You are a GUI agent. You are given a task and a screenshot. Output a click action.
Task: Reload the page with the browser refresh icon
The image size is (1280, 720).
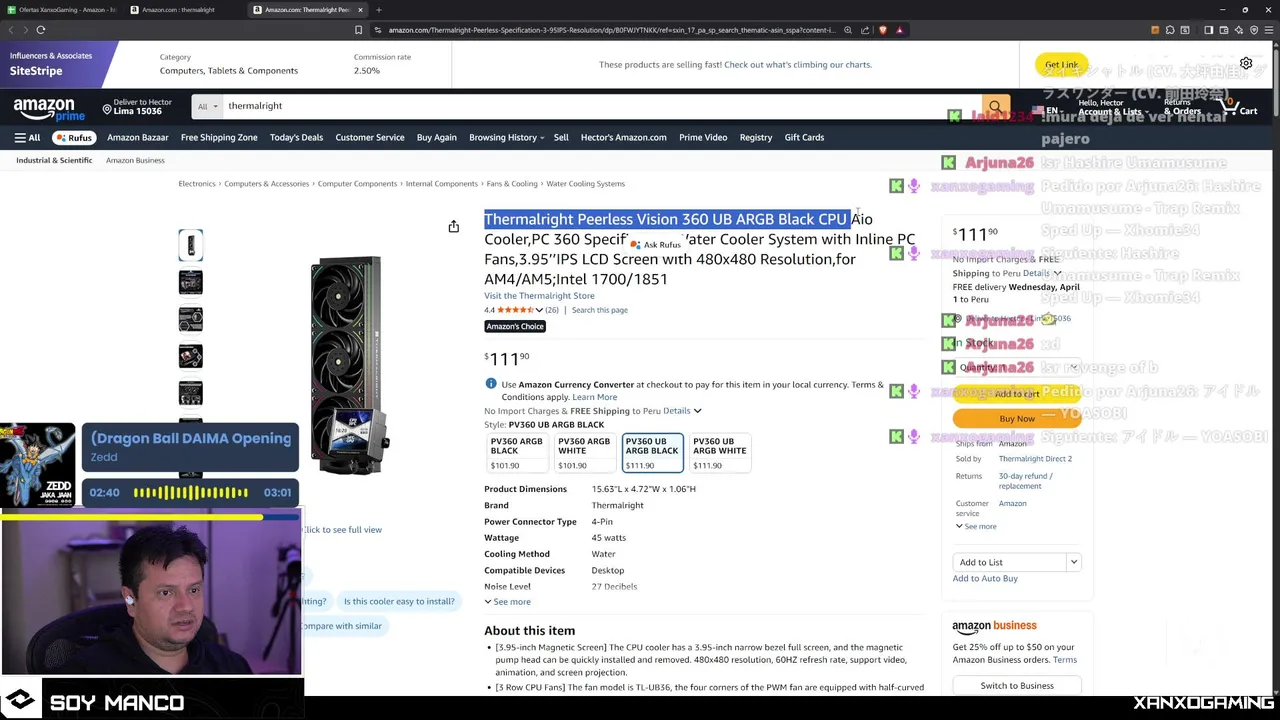tap(40, 30)
